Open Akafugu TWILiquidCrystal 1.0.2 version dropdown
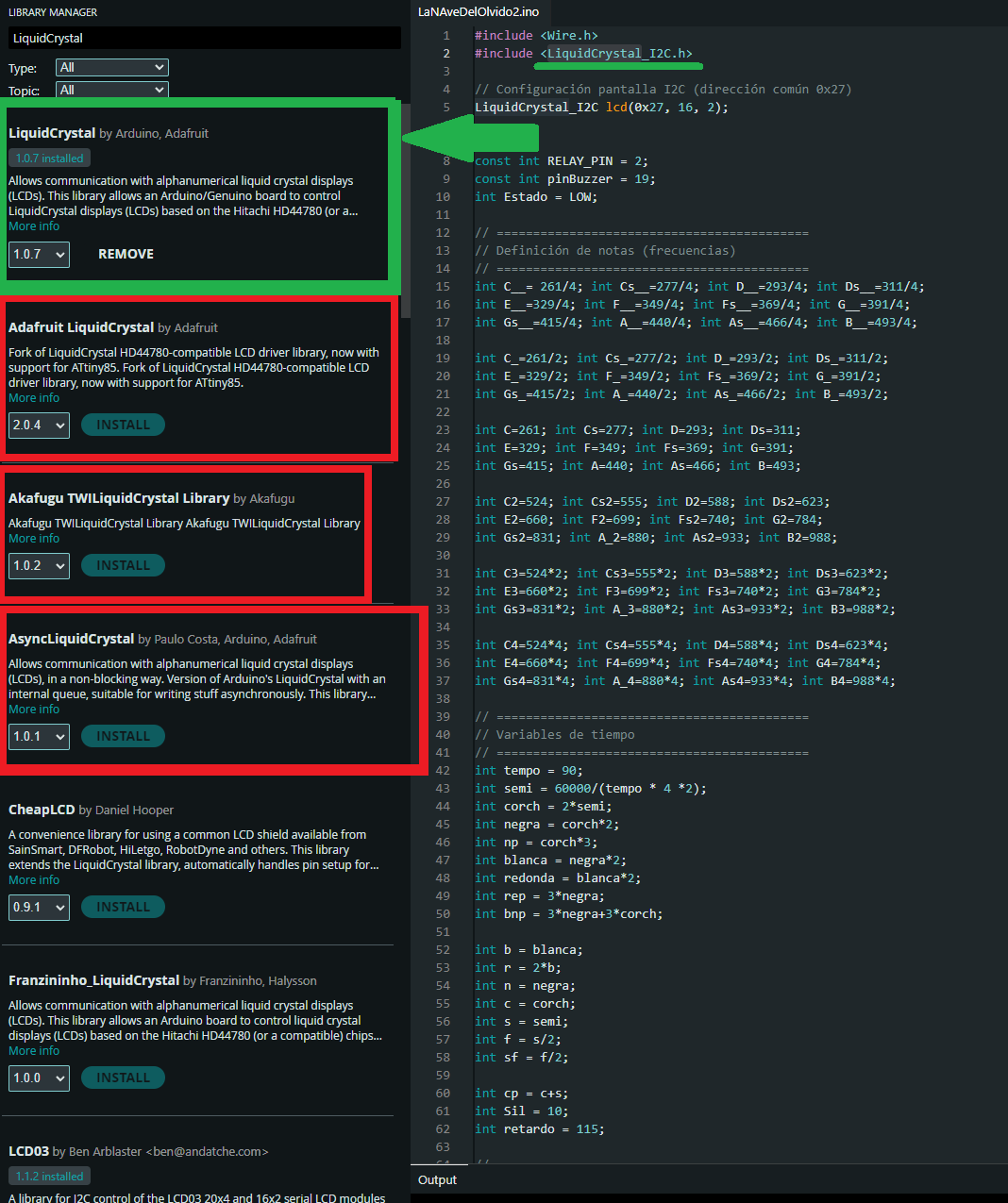The width and height of the screenshot is (1008, 1203). 40,565
